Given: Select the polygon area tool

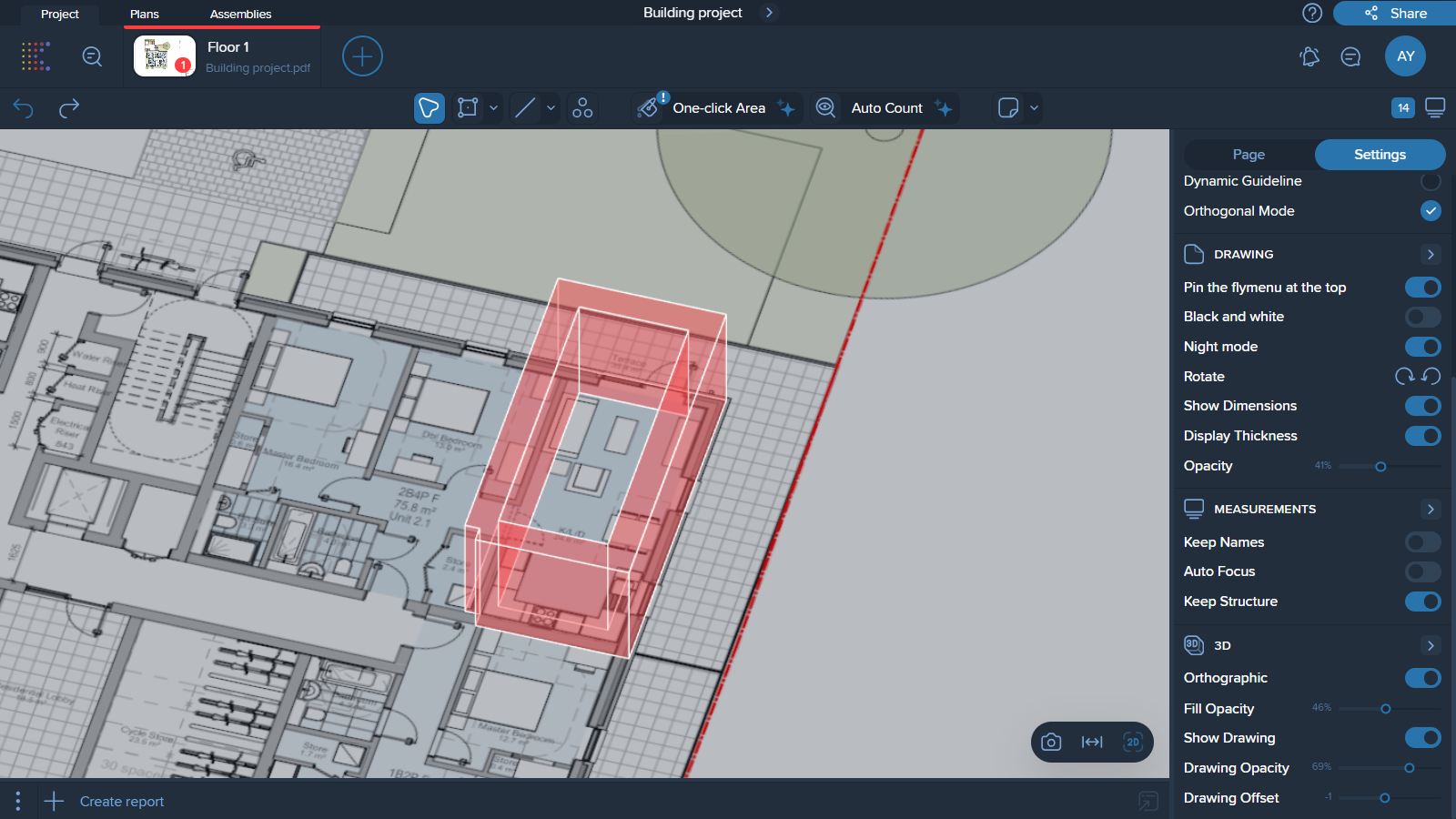Looking at the screenshot, I should pos(430,108).
